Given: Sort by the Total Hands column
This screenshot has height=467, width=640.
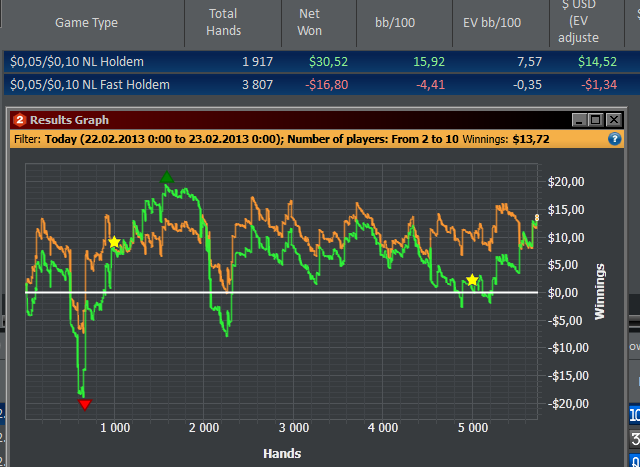Looking at the screenshot, I should [x=224, y=22].
